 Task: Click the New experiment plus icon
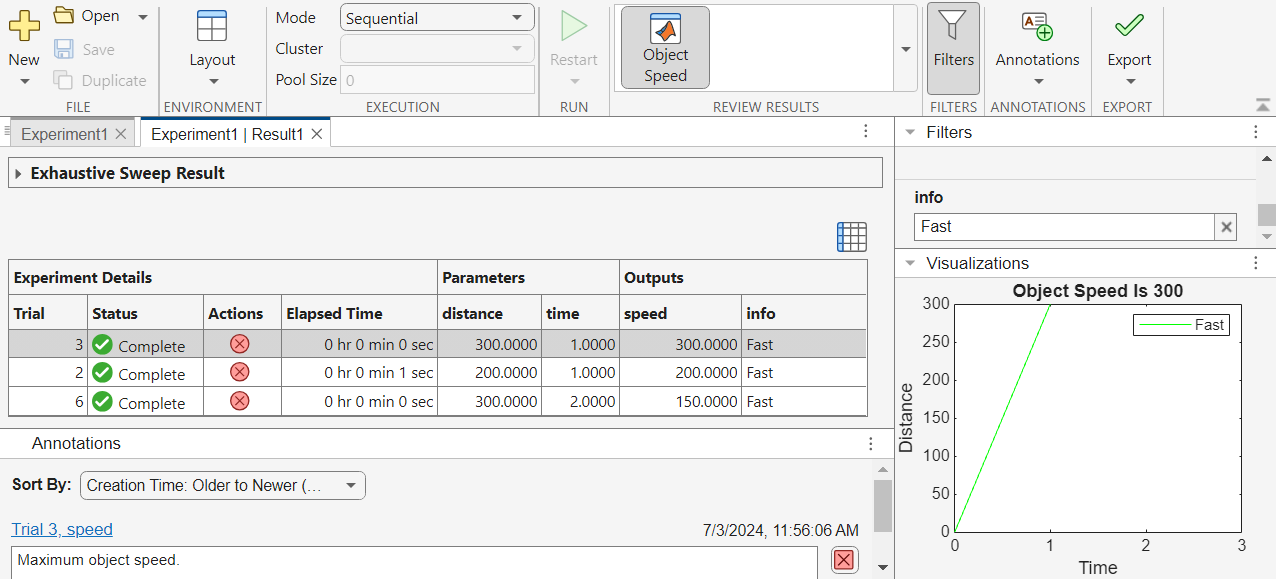point(24,26)
